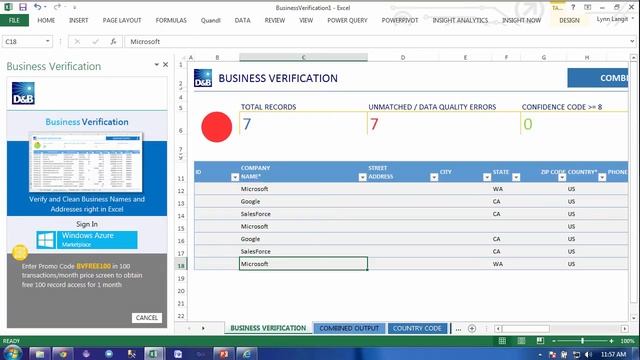Open Internet Explorer from the taskbar
The image size is (640, 360).
247,354
